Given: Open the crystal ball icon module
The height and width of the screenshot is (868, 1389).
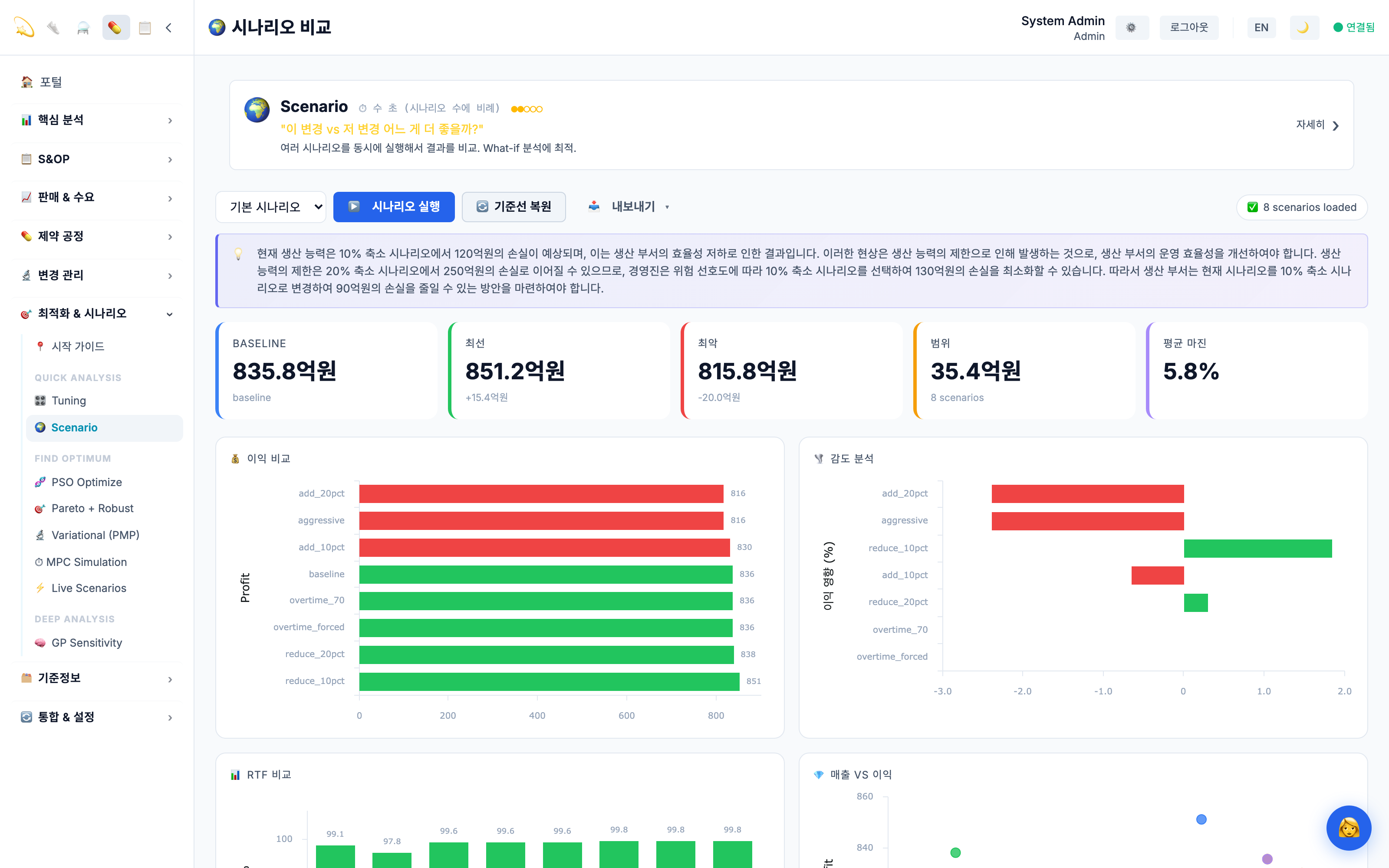Looking at the screenshot, I should pyautogui.click(x=83, y=27).
